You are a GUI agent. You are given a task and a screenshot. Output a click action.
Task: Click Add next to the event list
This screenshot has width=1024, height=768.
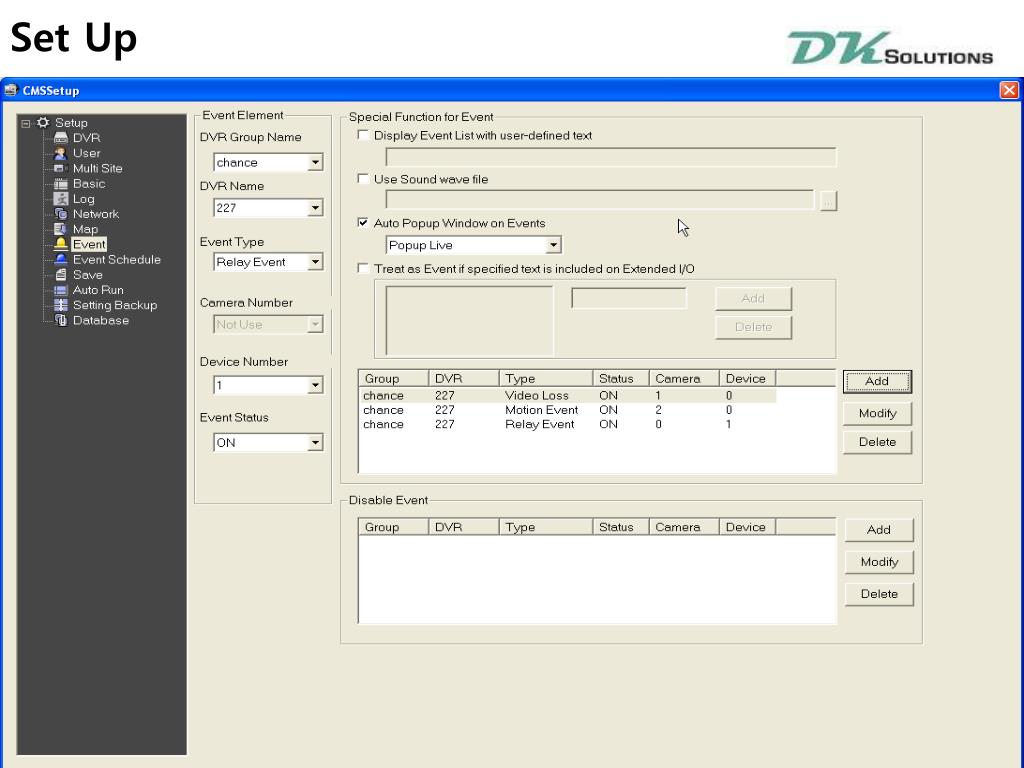[877, 381]
